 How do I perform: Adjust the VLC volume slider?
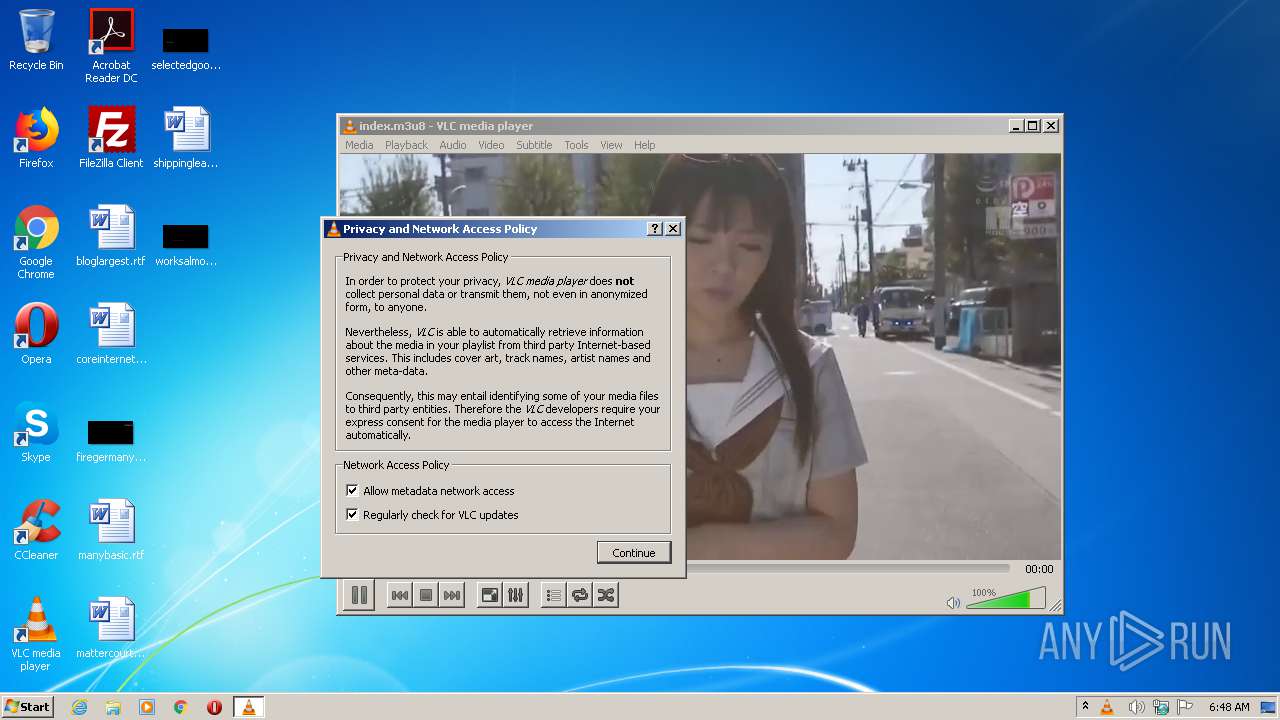[1006, 598]
